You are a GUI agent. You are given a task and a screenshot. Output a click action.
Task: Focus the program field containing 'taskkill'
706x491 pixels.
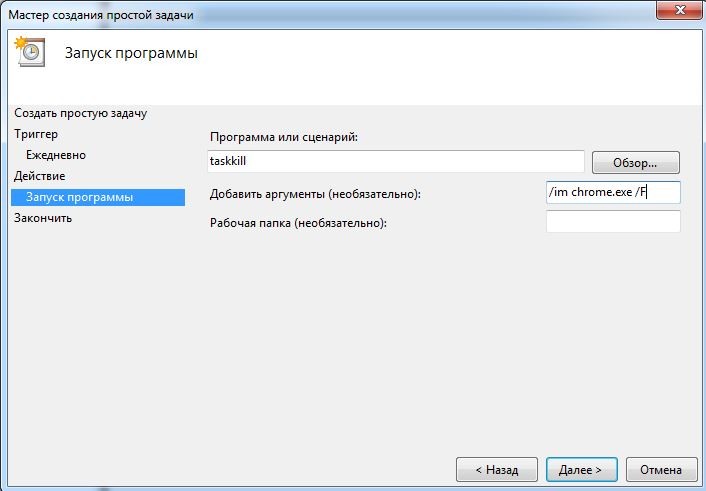394,161
